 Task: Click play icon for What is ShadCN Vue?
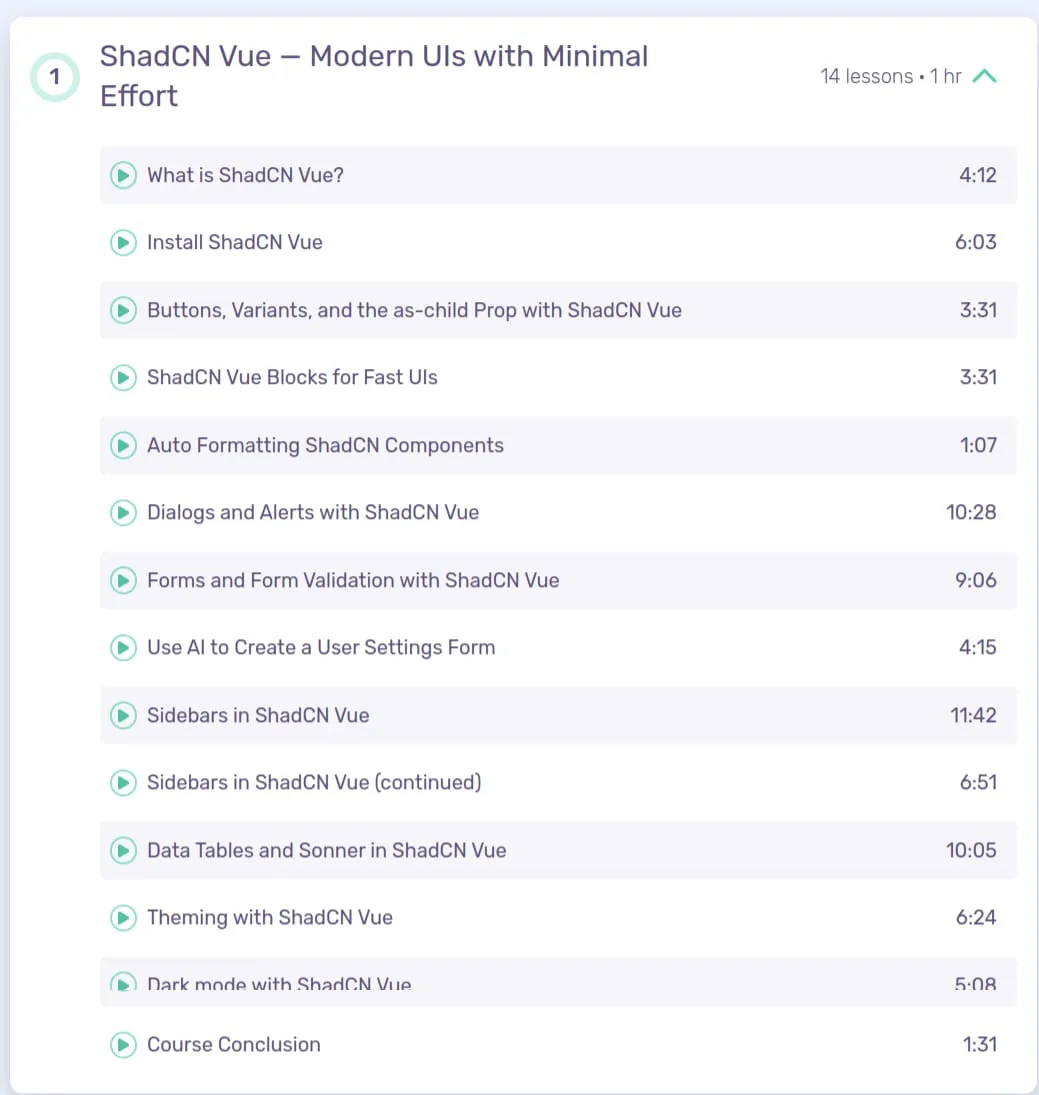point(124,175)
